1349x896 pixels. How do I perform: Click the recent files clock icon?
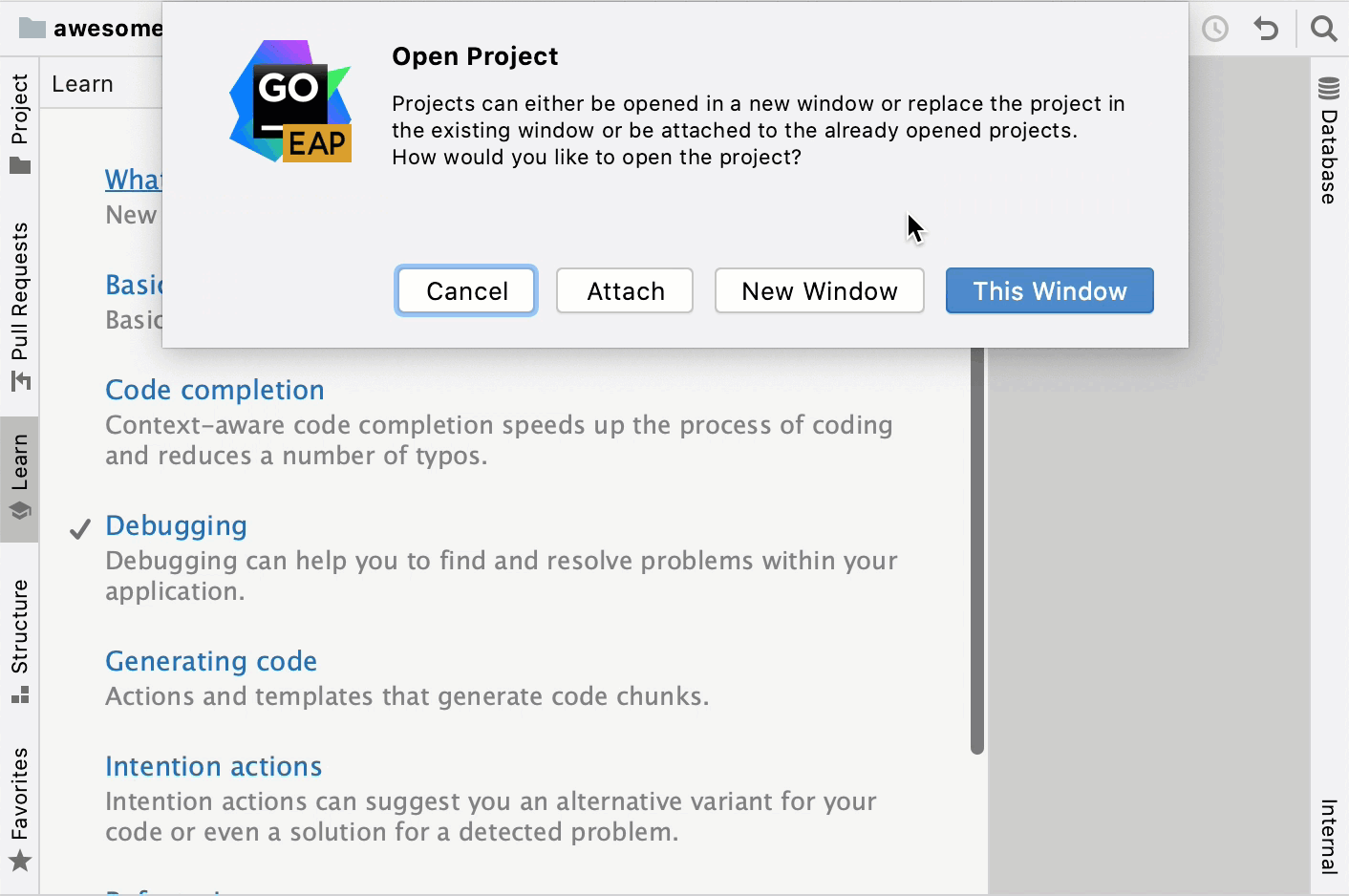tap(1214, 29)
